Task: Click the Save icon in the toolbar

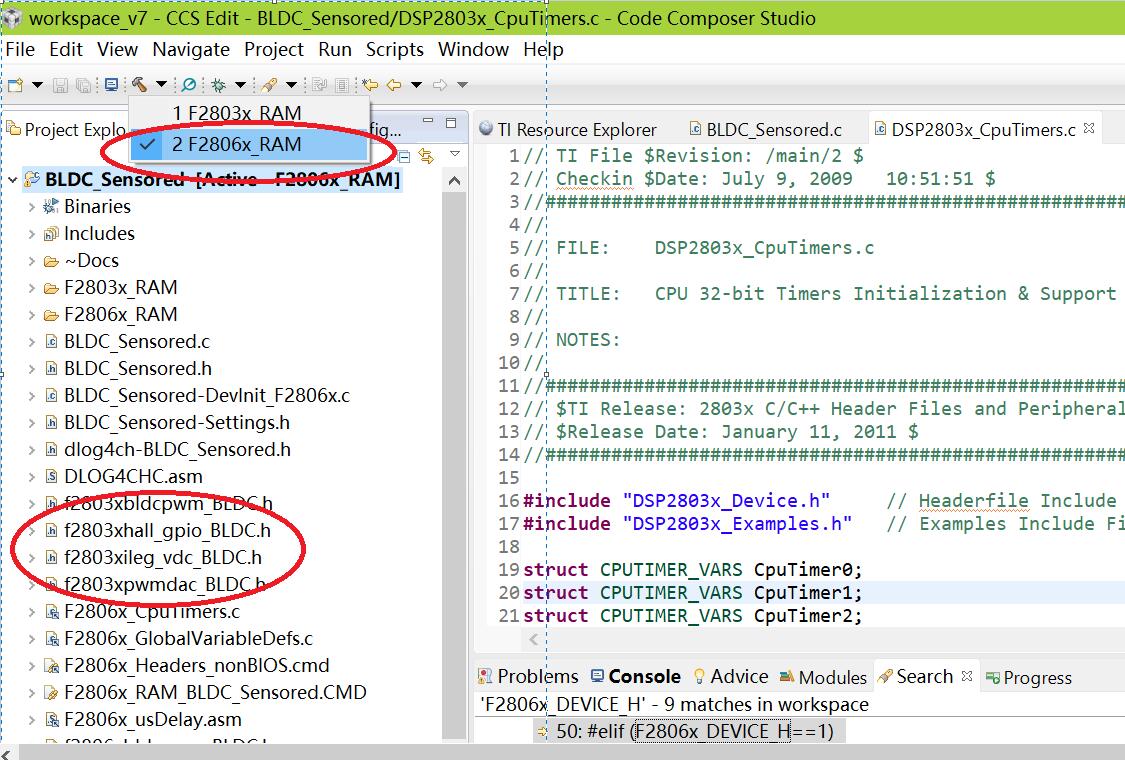Action: coord(60,85)
